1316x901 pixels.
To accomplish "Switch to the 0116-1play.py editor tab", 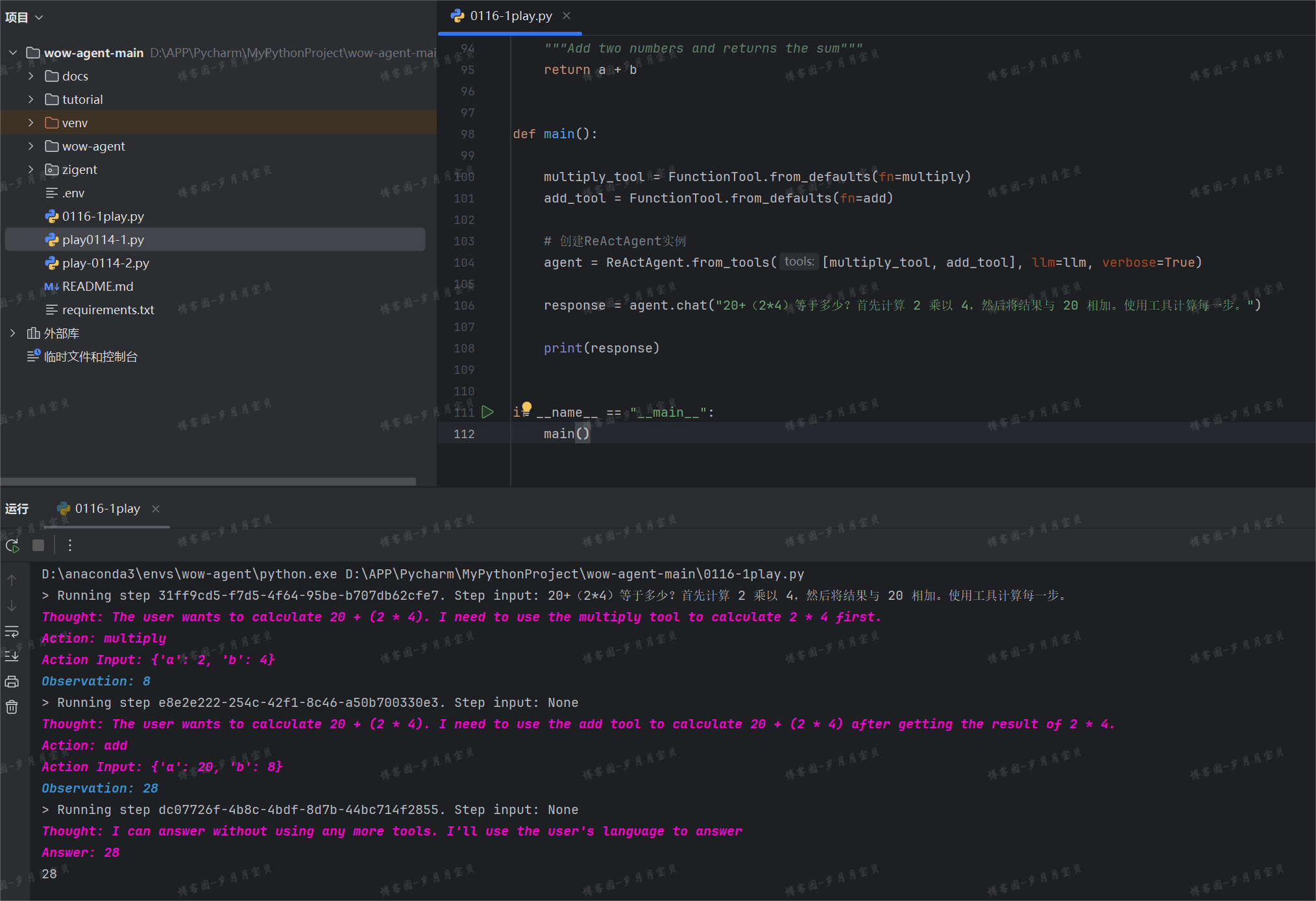I will pos(510,16).
